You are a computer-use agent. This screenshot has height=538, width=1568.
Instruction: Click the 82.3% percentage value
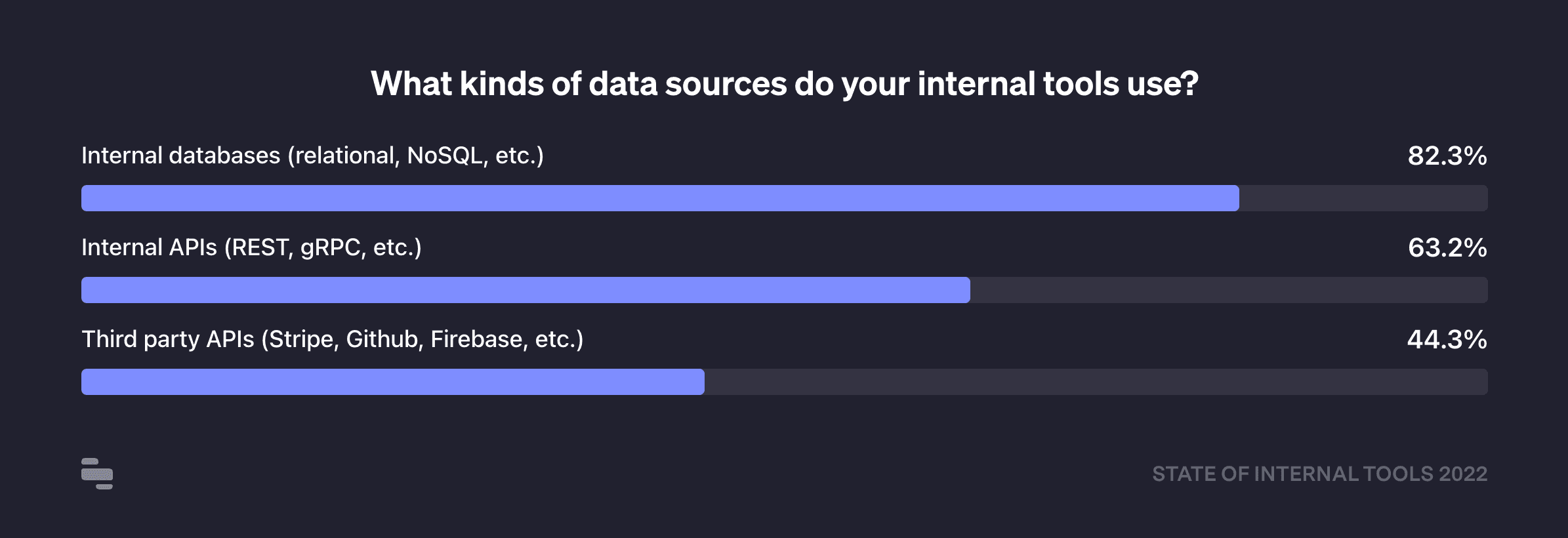1447,156
